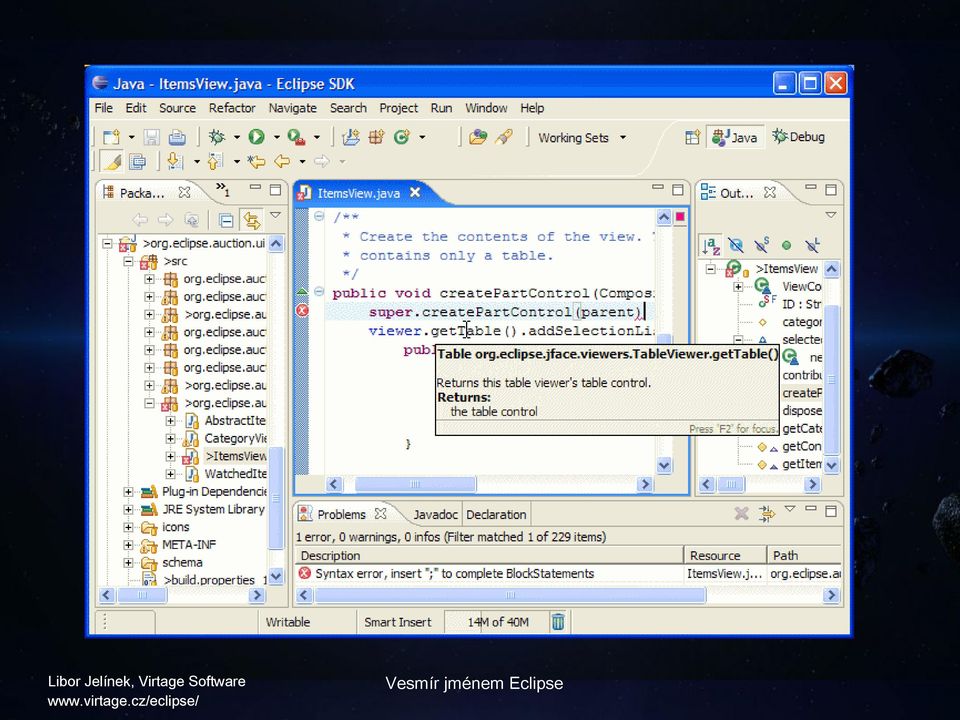Viewport: 960px width, 720px height.
Task: Toggle Hide Static Members in Outline
Action: [762, 246]
